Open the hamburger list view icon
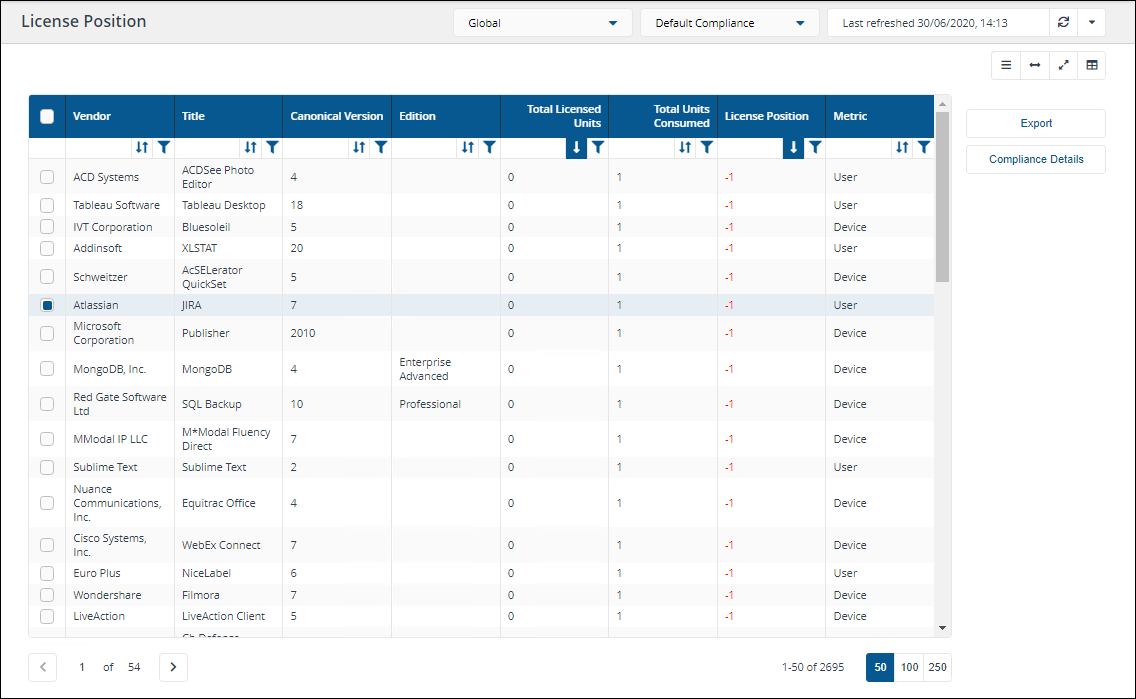Viewport: 1136px width, 699px height. tap(1006, 65)
